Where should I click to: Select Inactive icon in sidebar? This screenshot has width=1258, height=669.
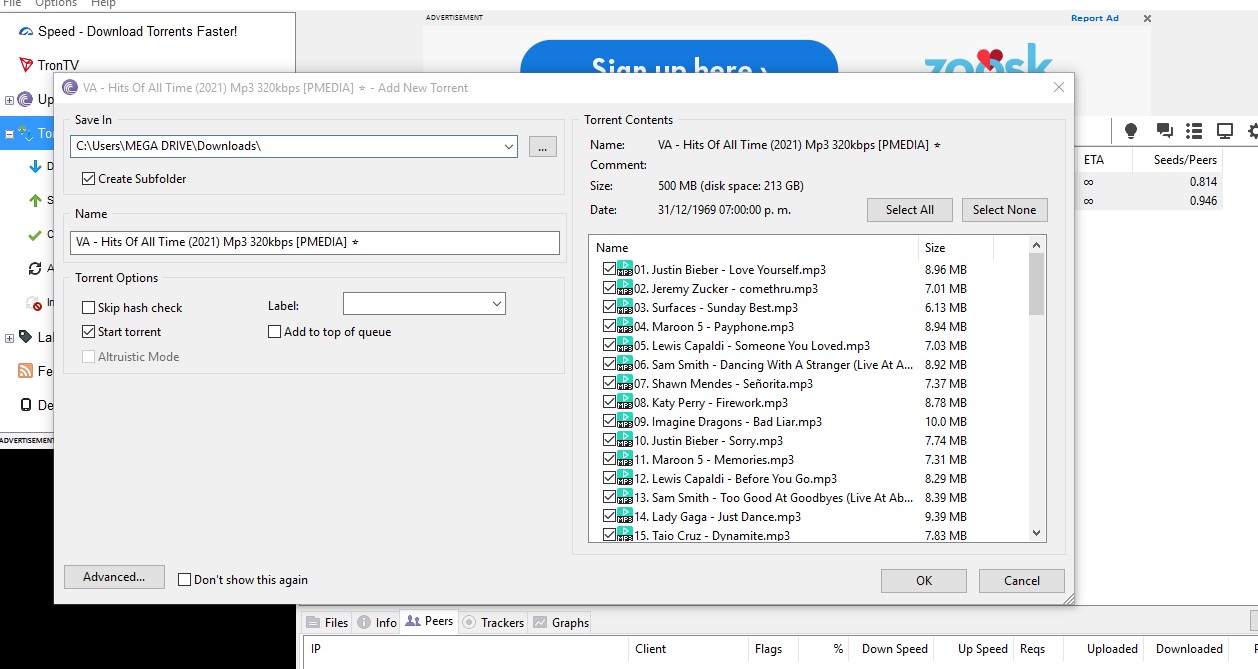(x=36, y=303)
